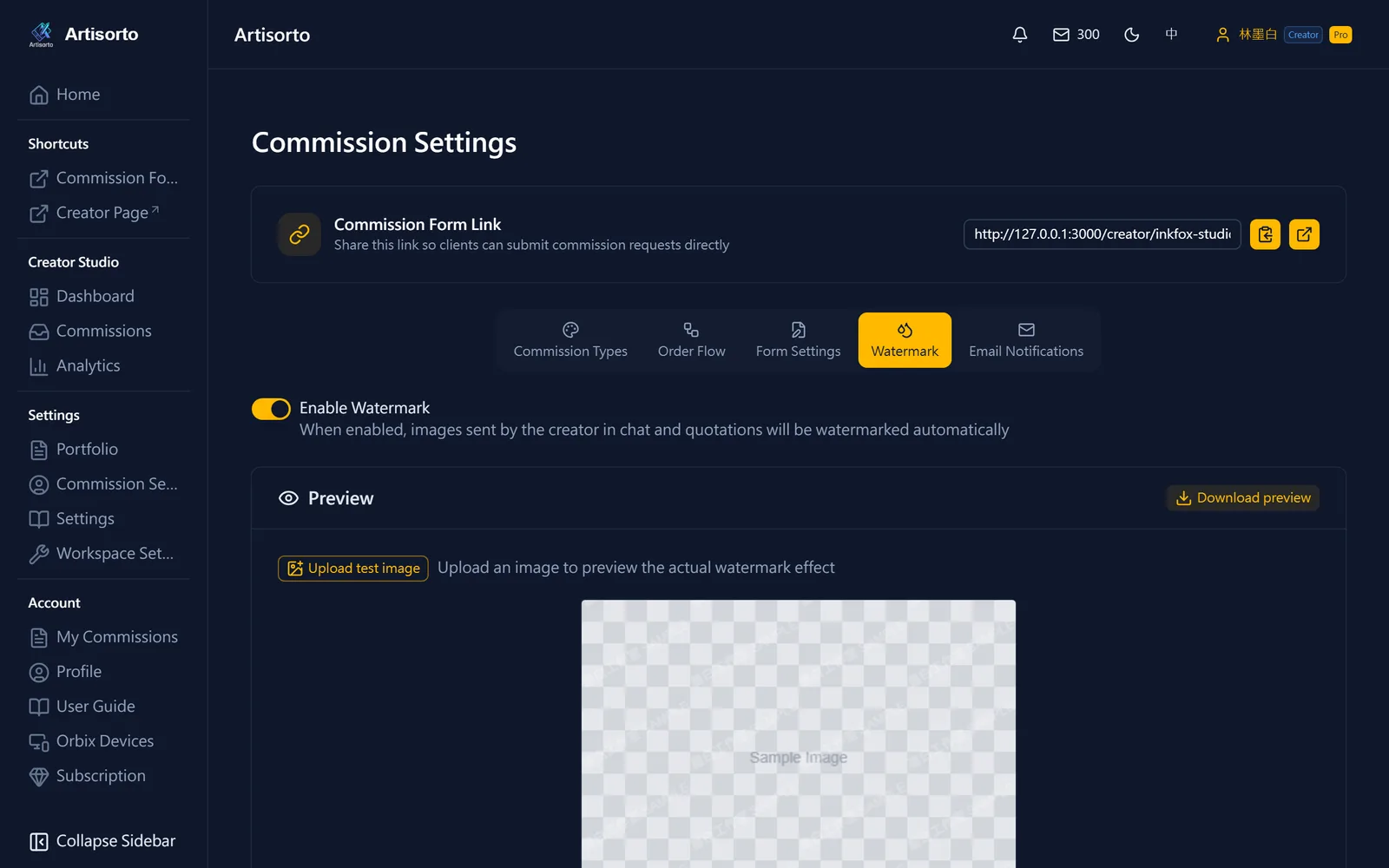This screenshot has height=868, width=1389.
Task: Collapse the sidebar
Action: coord(103,841)
